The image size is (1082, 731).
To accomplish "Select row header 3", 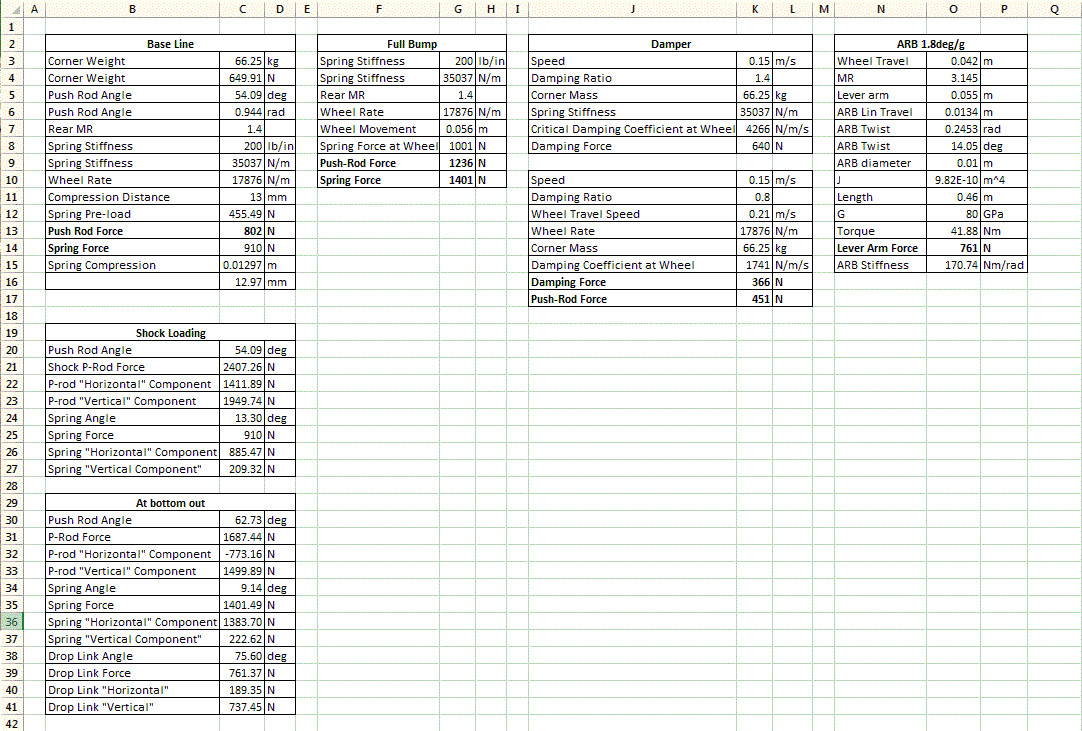I will coord(12,60).
